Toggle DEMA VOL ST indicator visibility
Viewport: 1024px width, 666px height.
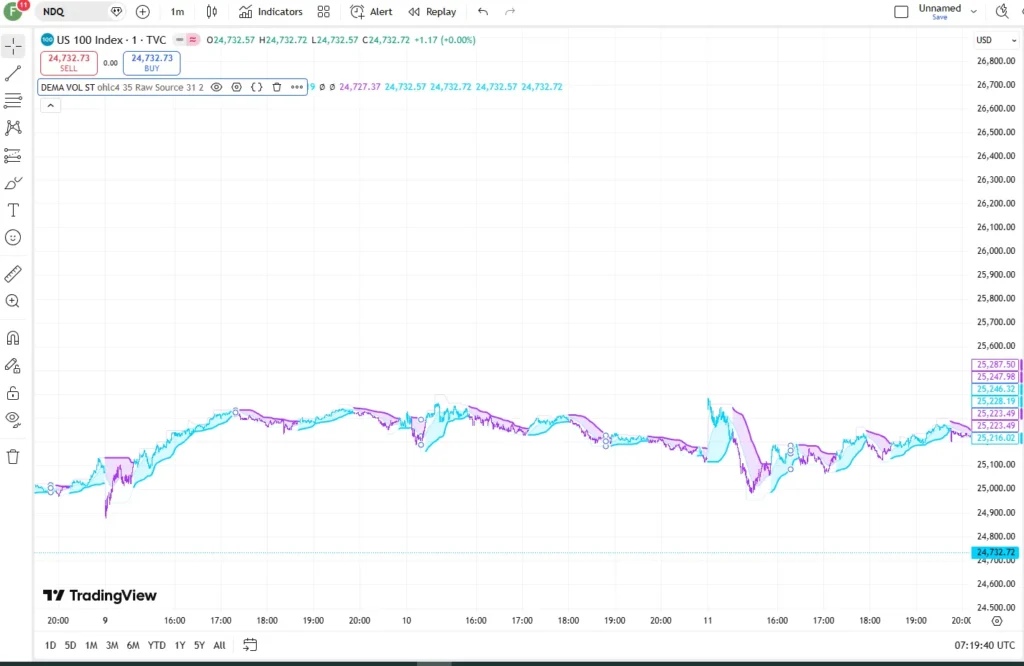[x=216, y=87]
